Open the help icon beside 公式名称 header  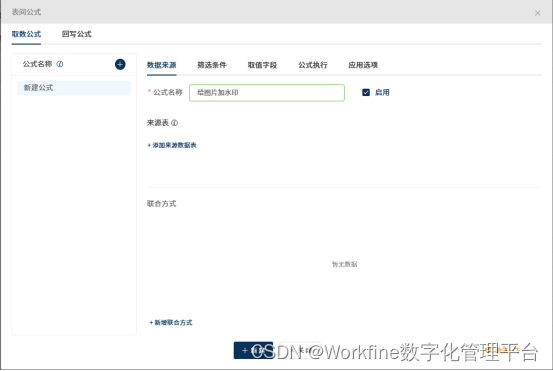click(x=60, y=64)
